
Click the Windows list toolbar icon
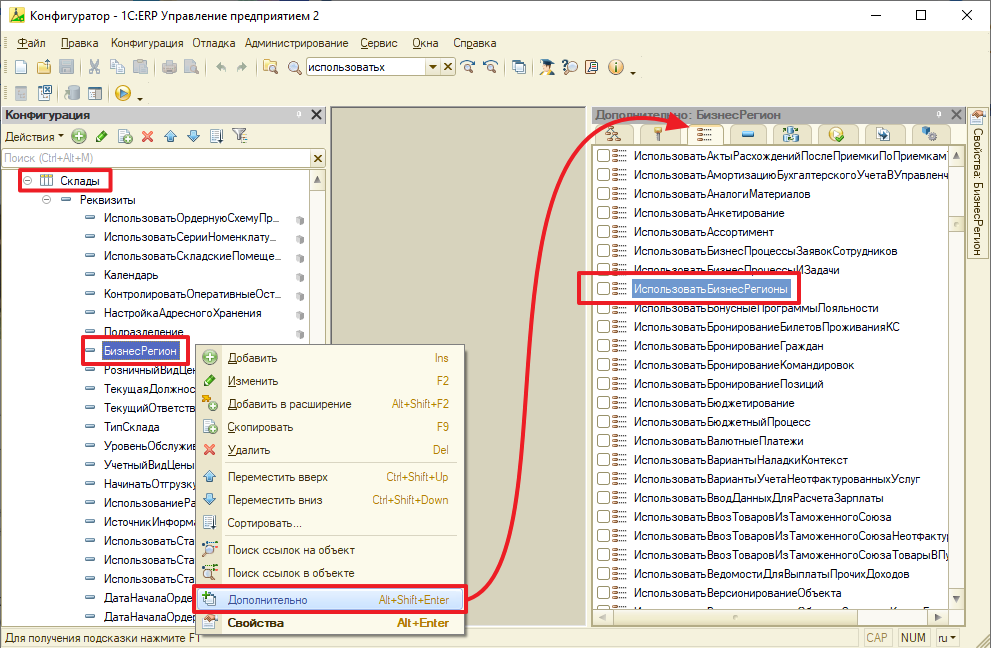pos(519,67)
